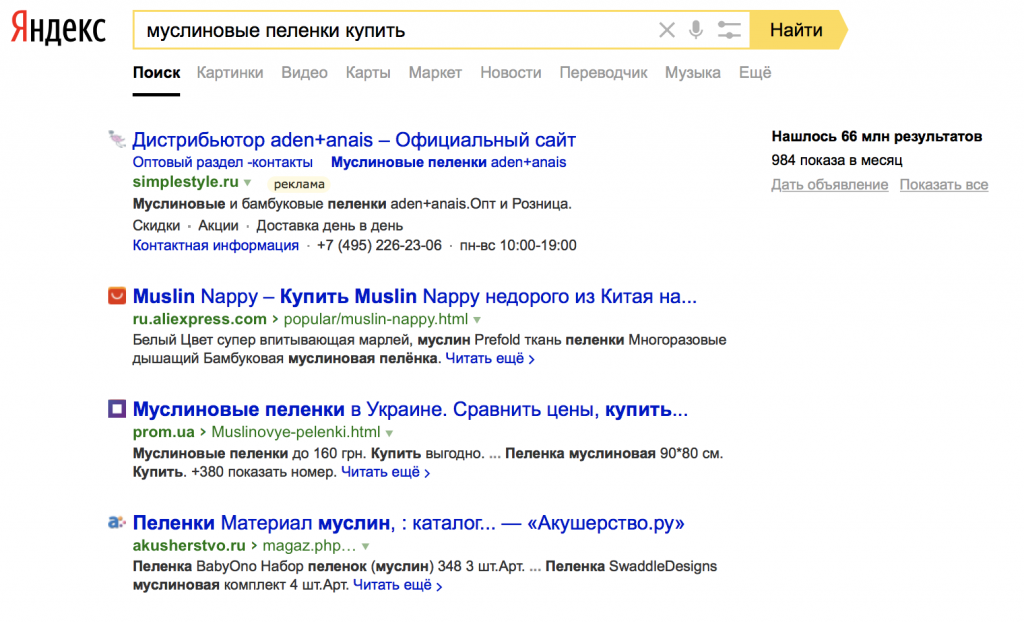This screenshot has width=1024, height=622.
Task: Click 'Акции' ad callout text
Action: (218, 226)
